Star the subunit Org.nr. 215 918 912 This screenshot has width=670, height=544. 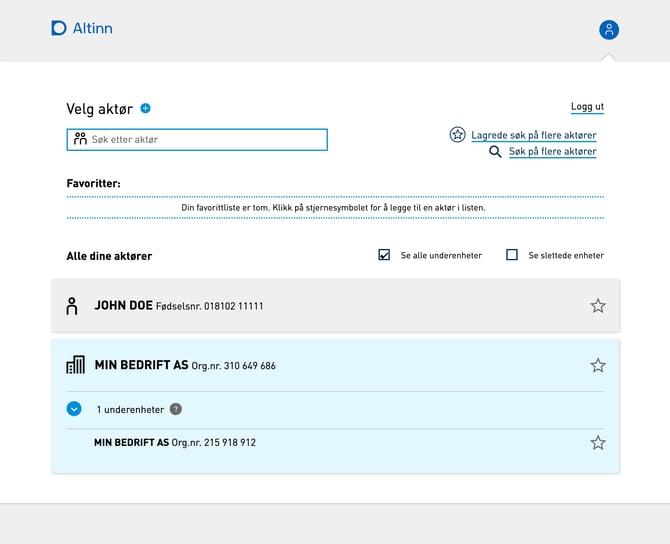point(598,442)
